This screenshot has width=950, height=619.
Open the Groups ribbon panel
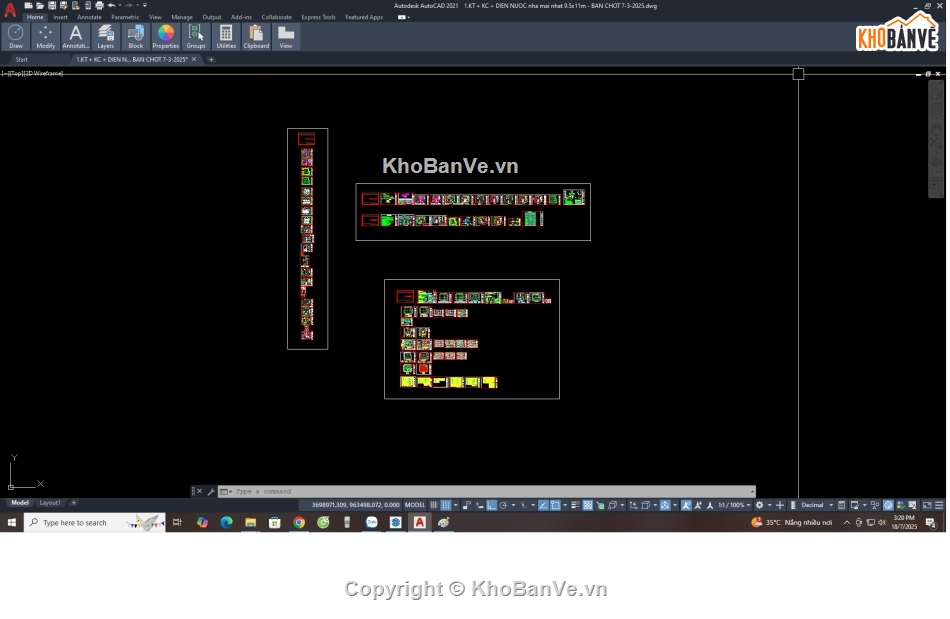pyautogui.click(x=196, y=36)
